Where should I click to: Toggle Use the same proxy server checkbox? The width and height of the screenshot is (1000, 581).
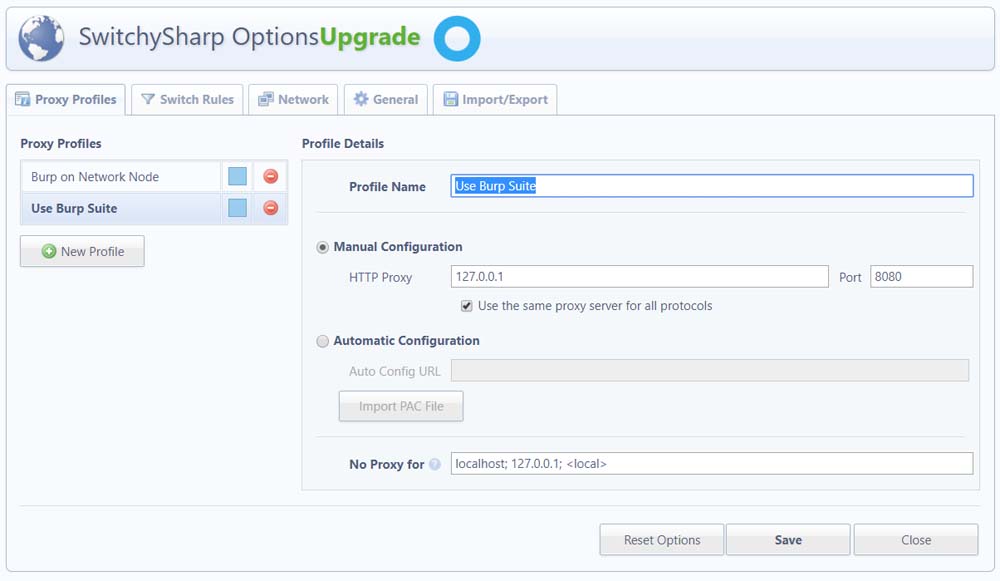pos(467,306)
